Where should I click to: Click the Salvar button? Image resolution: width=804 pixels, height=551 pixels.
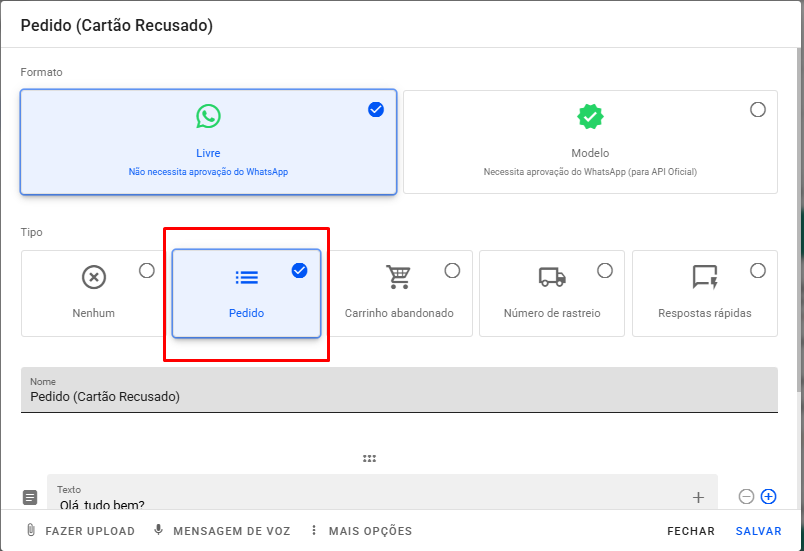coord(758,531)
